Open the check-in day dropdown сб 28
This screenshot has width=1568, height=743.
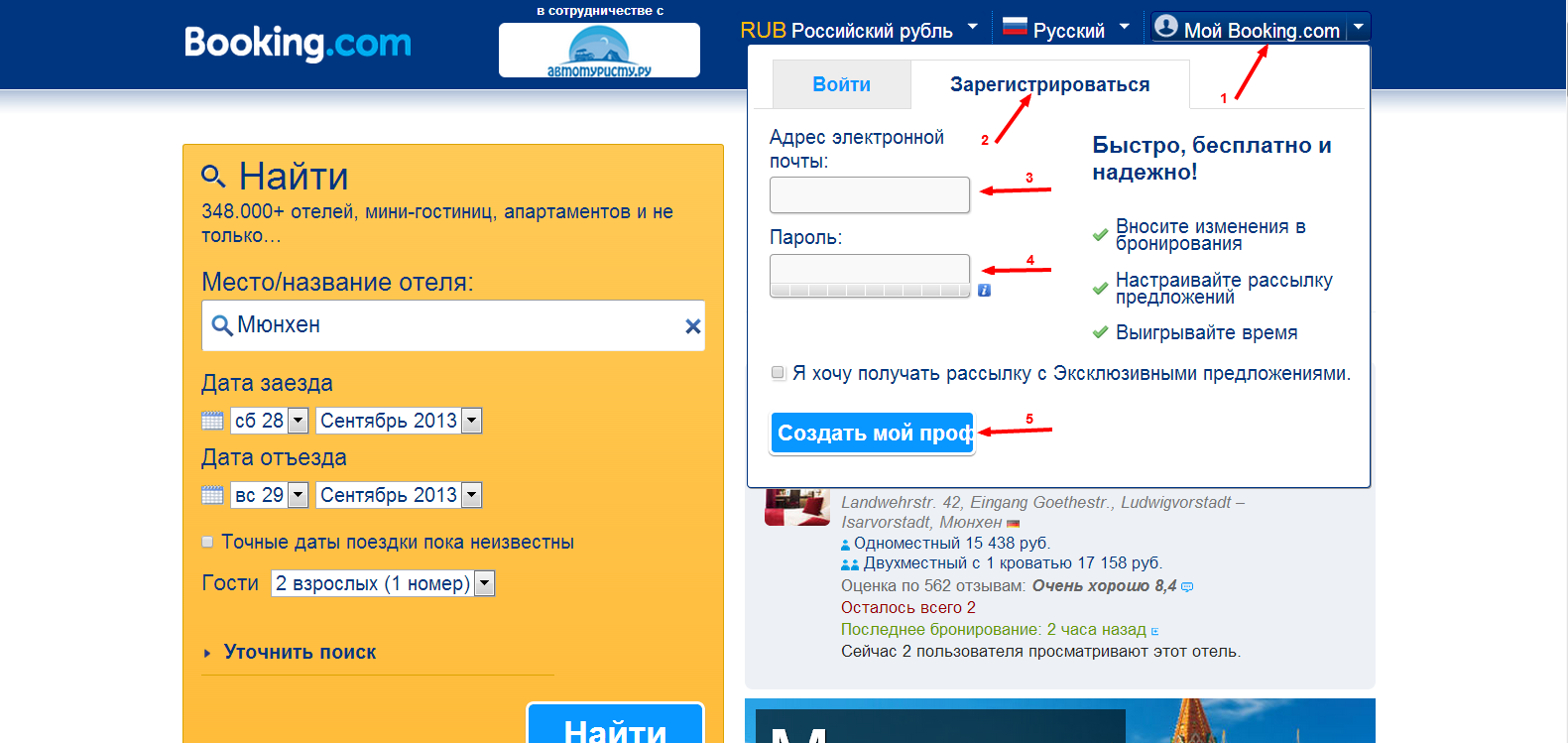click(270, 421)
